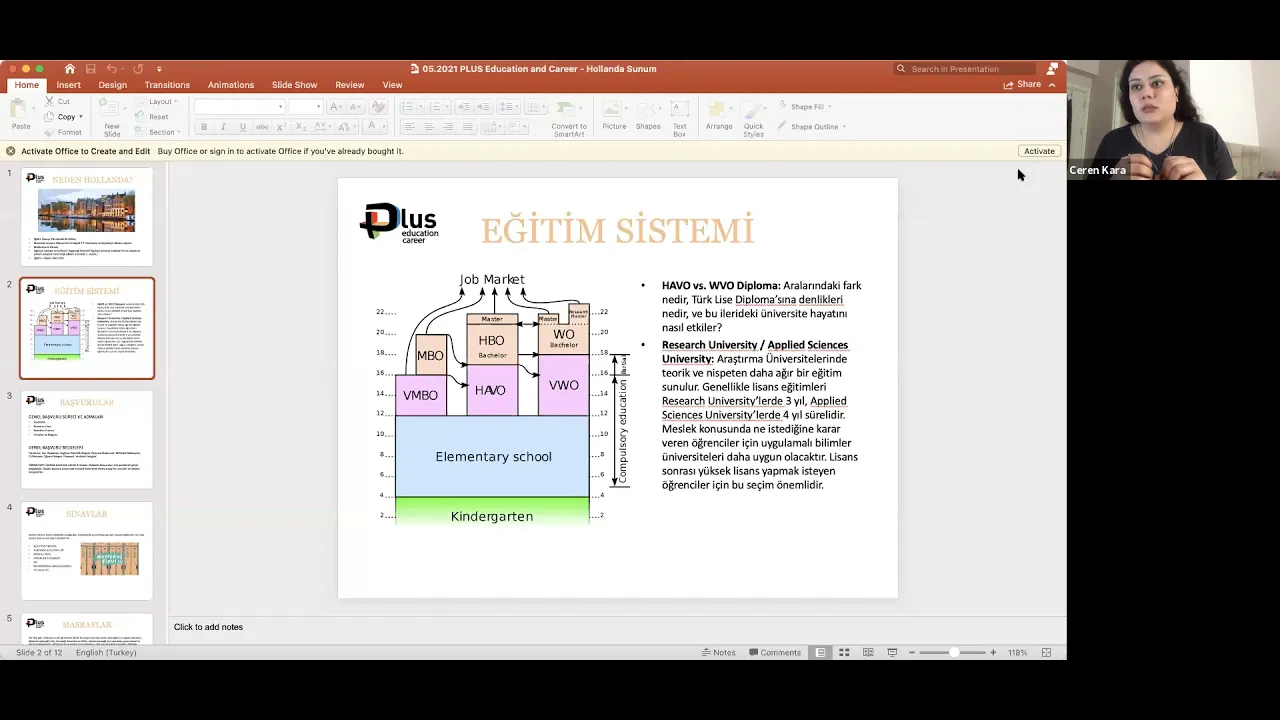The height and width of the screenshot is (720, 1280).
Task: Toggle Strikethrough formatting
Action: [x=262, y=127]
